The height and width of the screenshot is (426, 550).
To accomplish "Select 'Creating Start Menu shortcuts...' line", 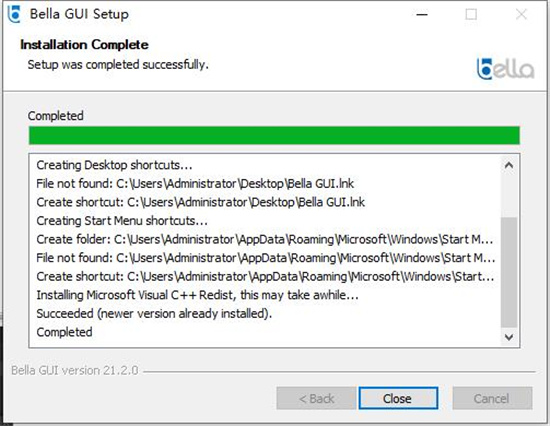I will 122,221.
